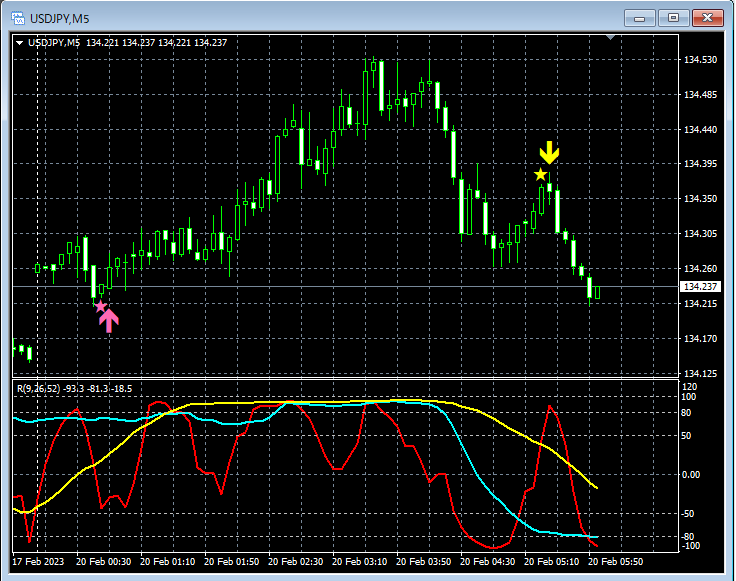Click the 20 Feb 01:10 time label

(x=168, y=561)
